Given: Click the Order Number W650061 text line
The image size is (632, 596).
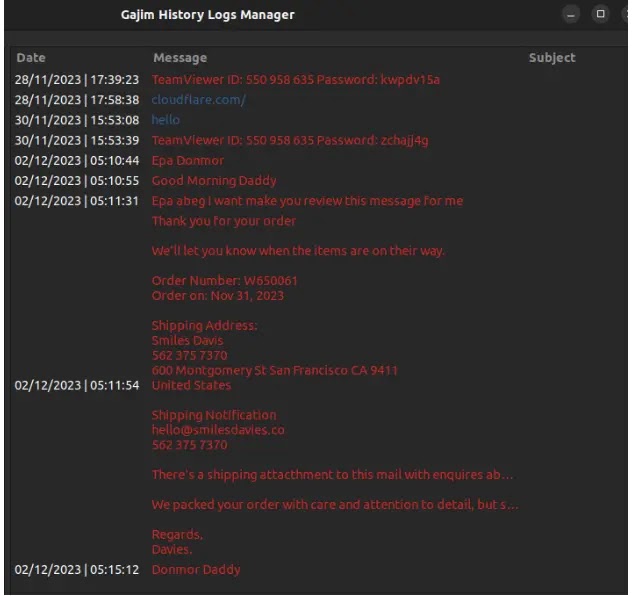Looking at the screenshot, I should point(225,280).
